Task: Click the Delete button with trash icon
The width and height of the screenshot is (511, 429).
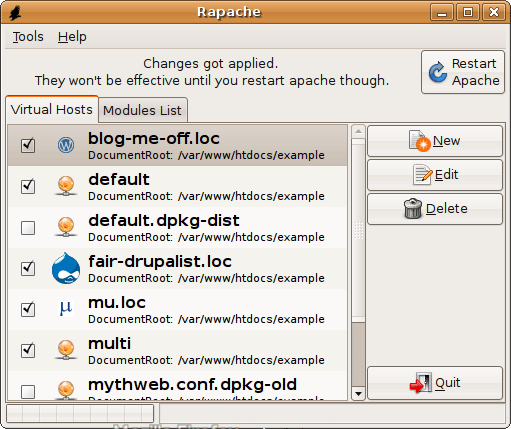Action: (435, 209)
